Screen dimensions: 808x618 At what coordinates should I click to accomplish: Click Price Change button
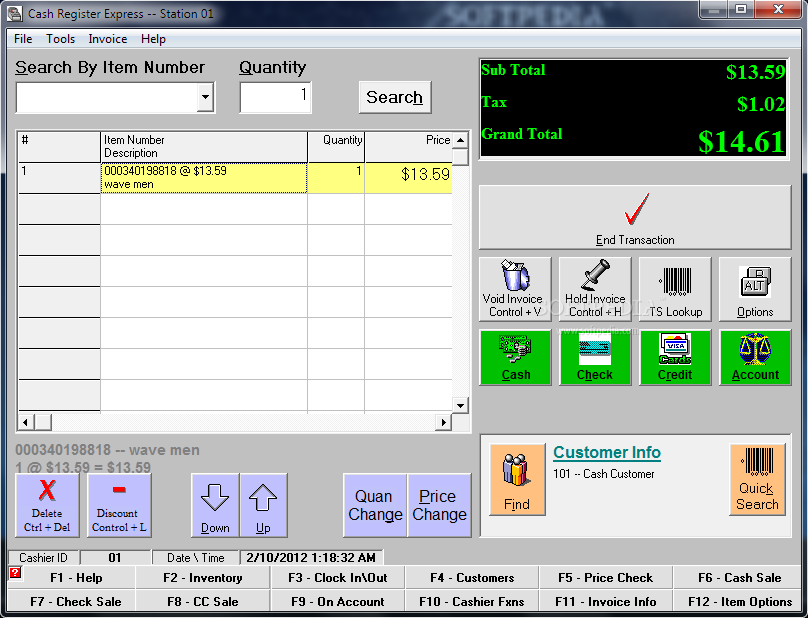click(439, 505)
